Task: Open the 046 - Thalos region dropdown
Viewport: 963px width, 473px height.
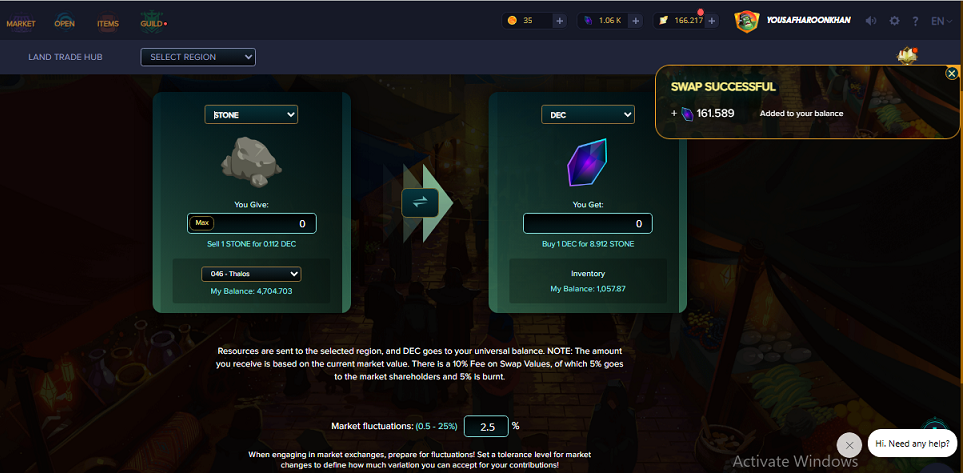Action: click(x=251, y=274)
